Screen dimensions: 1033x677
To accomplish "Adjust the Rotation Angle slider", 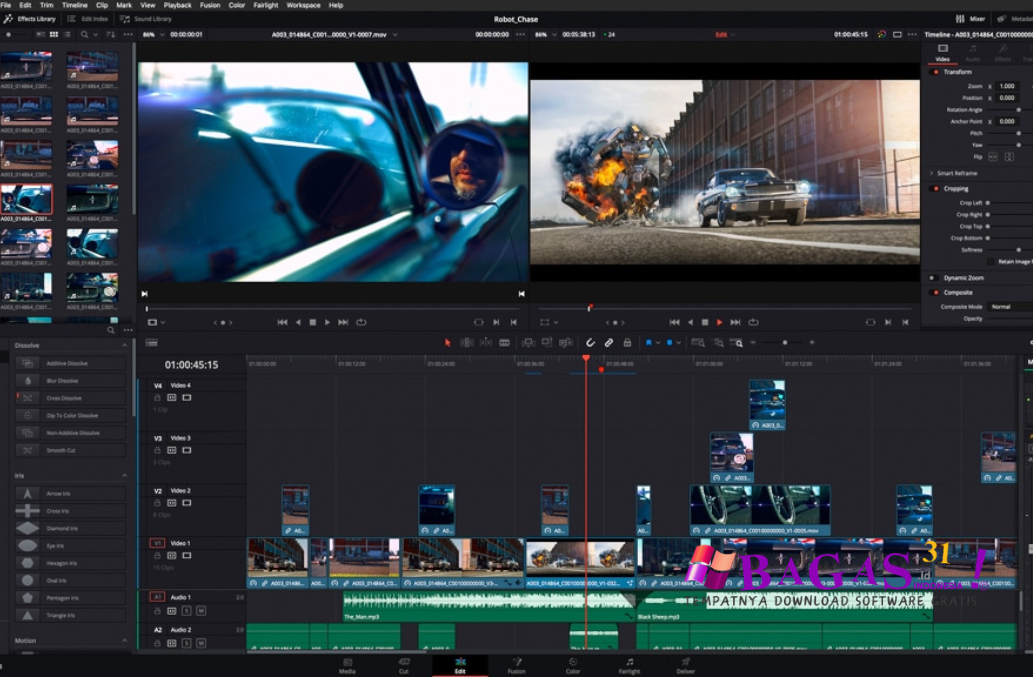I will pyautogui.click(x=1019, y=110).
